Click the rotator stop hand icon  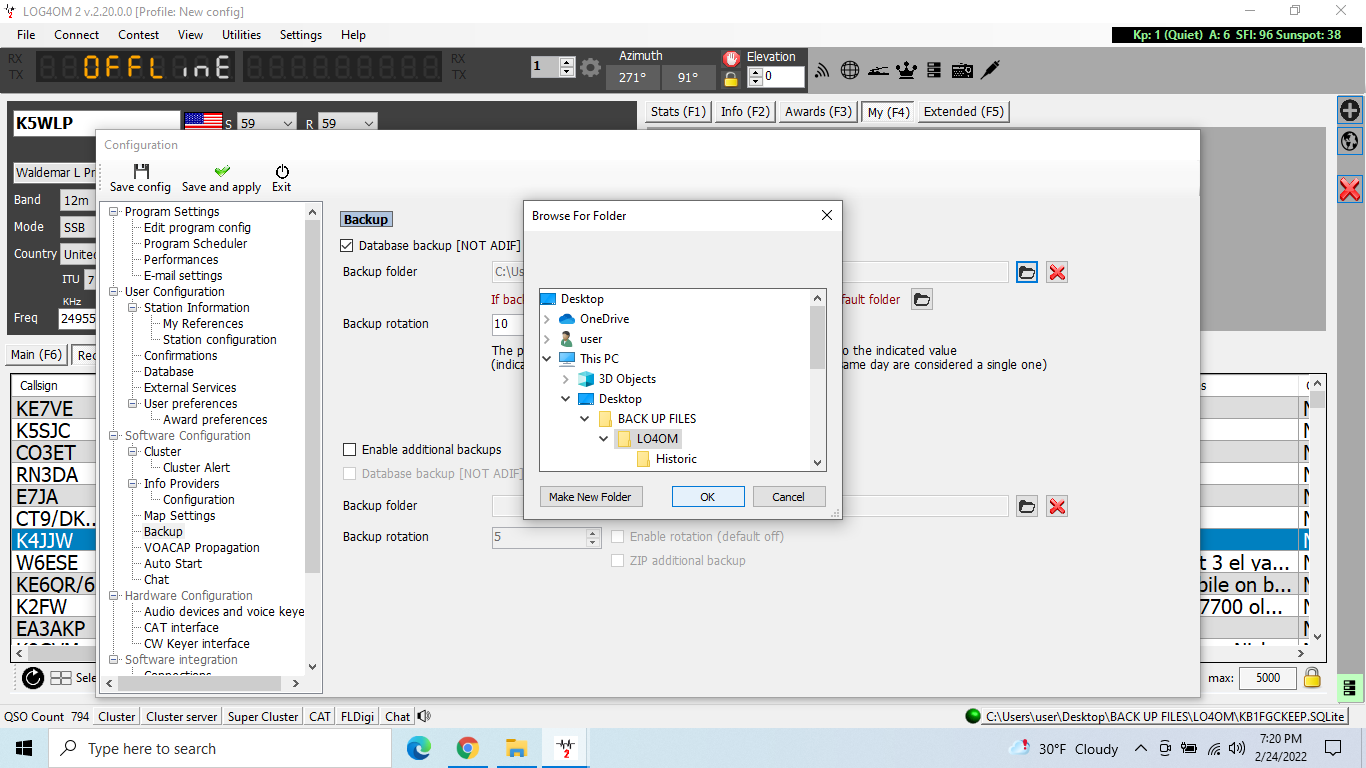(731, 58)
